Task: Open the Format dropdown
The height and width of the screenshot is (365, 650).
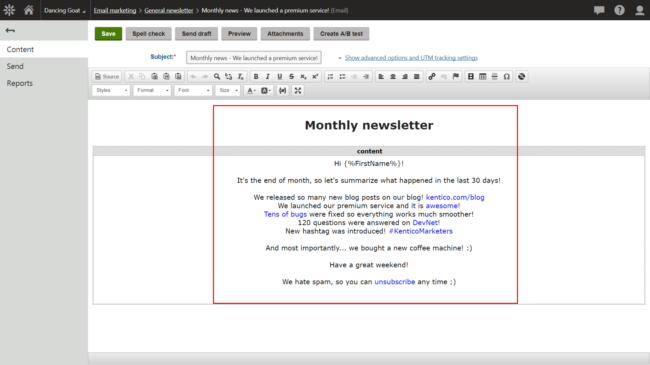Action: [152, 90]
